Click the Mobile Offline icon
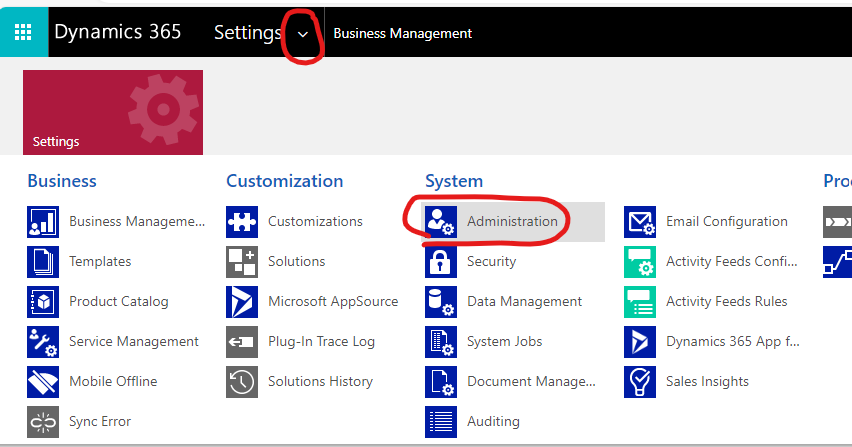The height and width of the screenshot is (447, 852). 43,382
